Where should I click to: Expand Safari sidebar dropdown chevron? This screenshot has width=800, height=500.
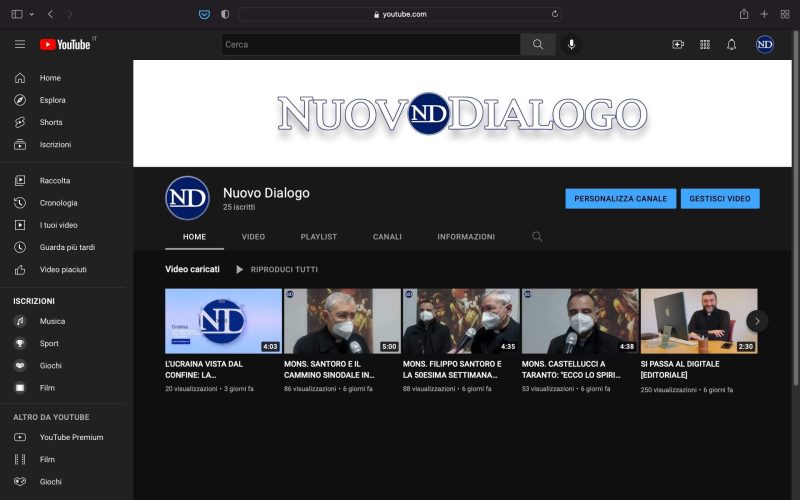pos(32,14)
